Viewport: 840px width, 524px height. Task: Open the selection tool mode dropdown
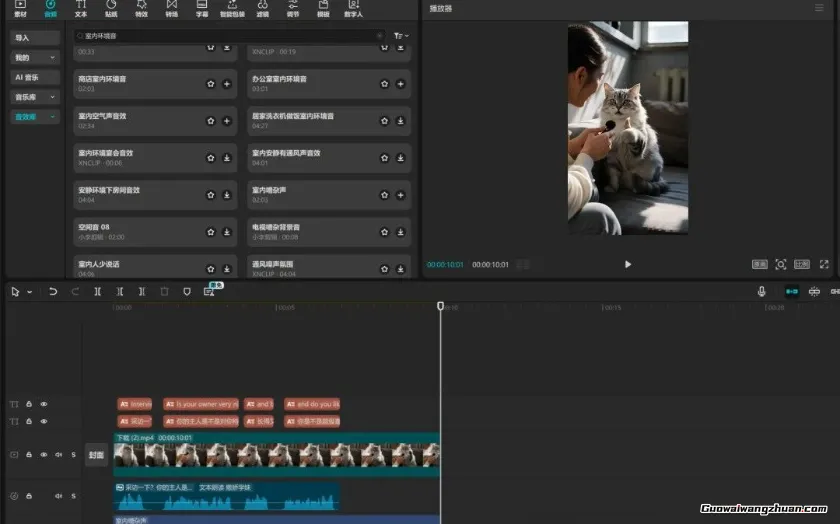(29, 292)
